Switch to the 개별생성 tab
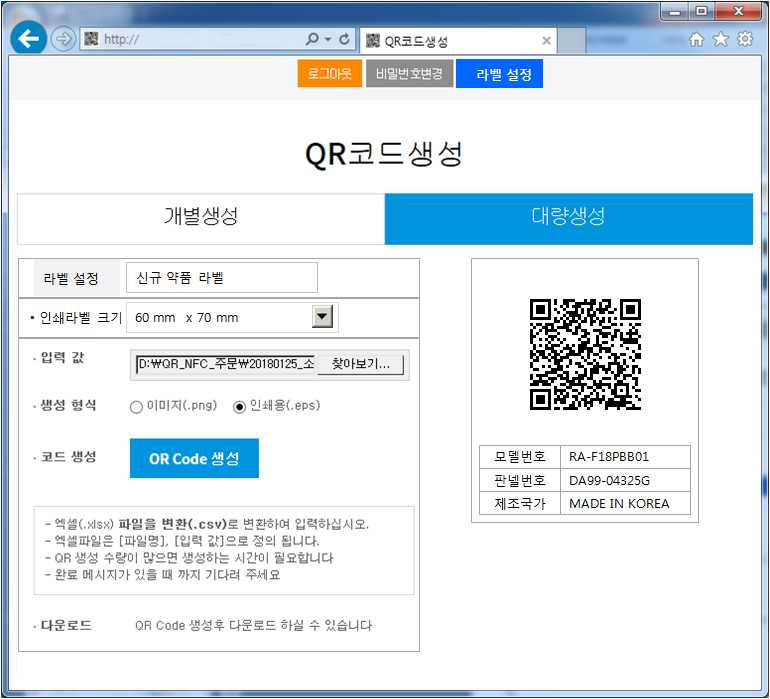The height and width of the screenshot is (699, 770). point(201,219)
